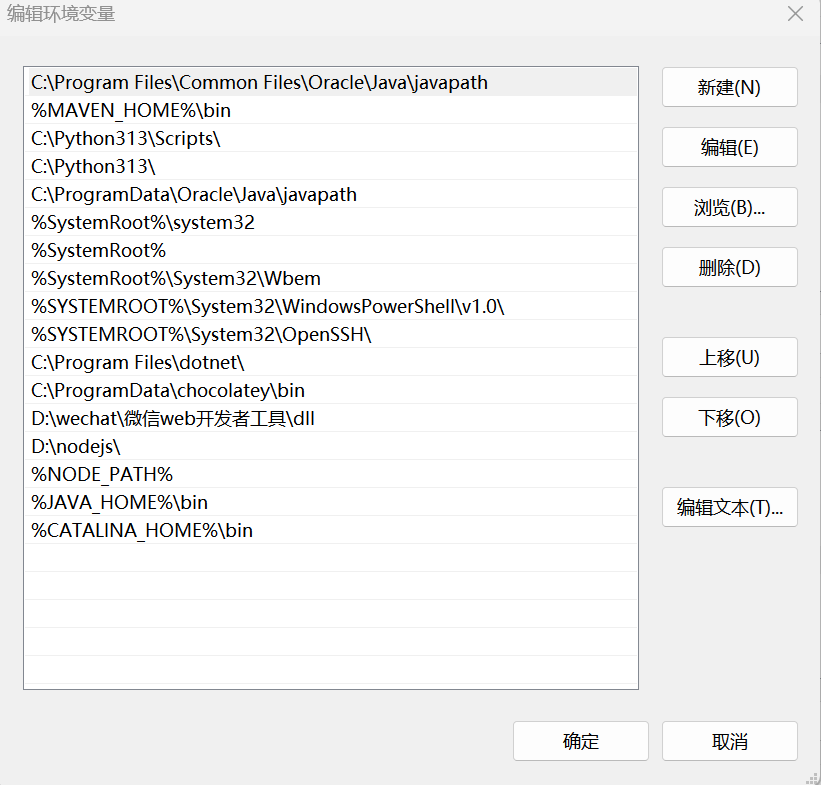Viewport: 821px width, 785px height.
Task: Select the %SystemRoot%\System32\Wbem entry
Action: point(331,278)
